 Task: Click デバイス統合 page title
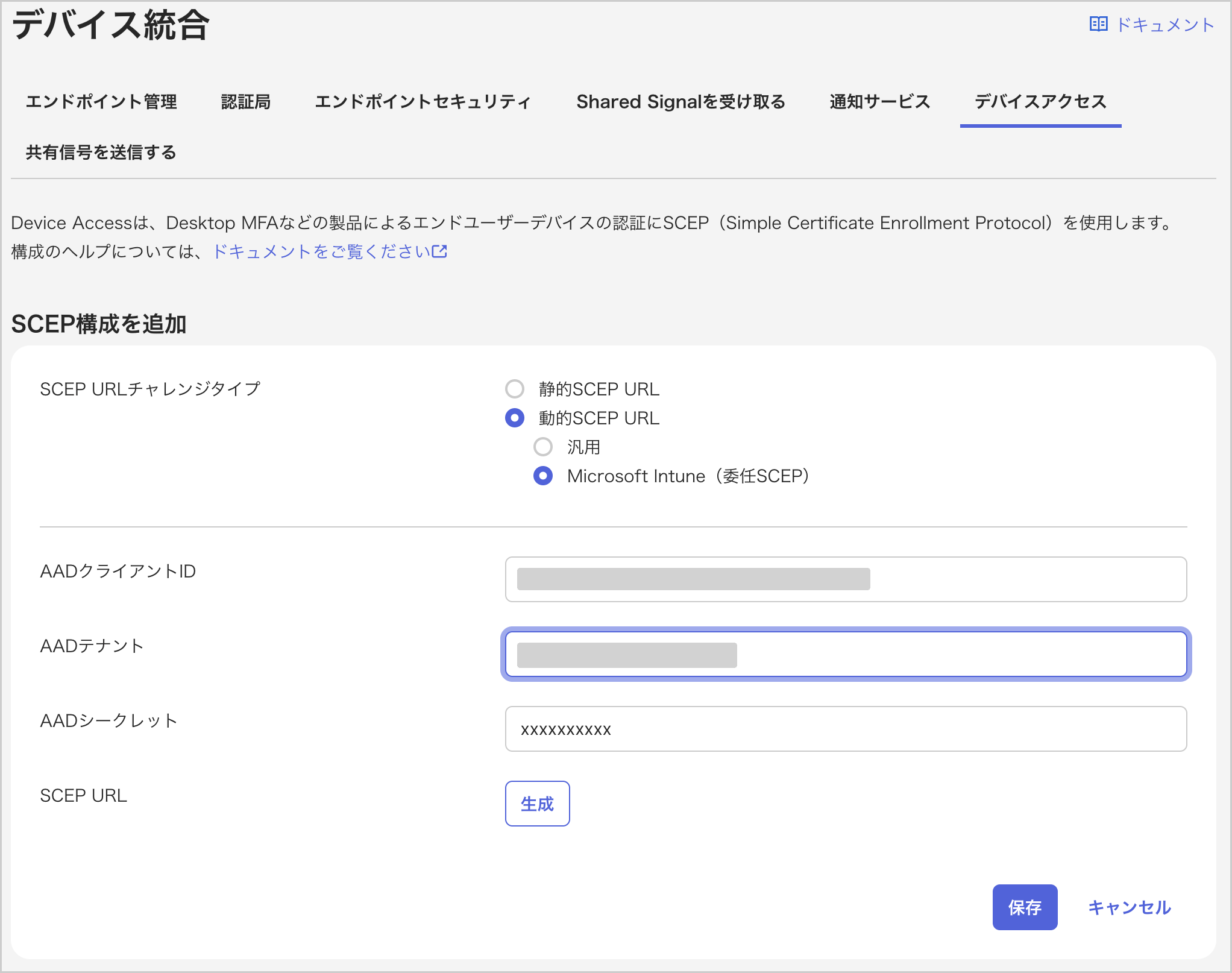(x=111, y=25)
